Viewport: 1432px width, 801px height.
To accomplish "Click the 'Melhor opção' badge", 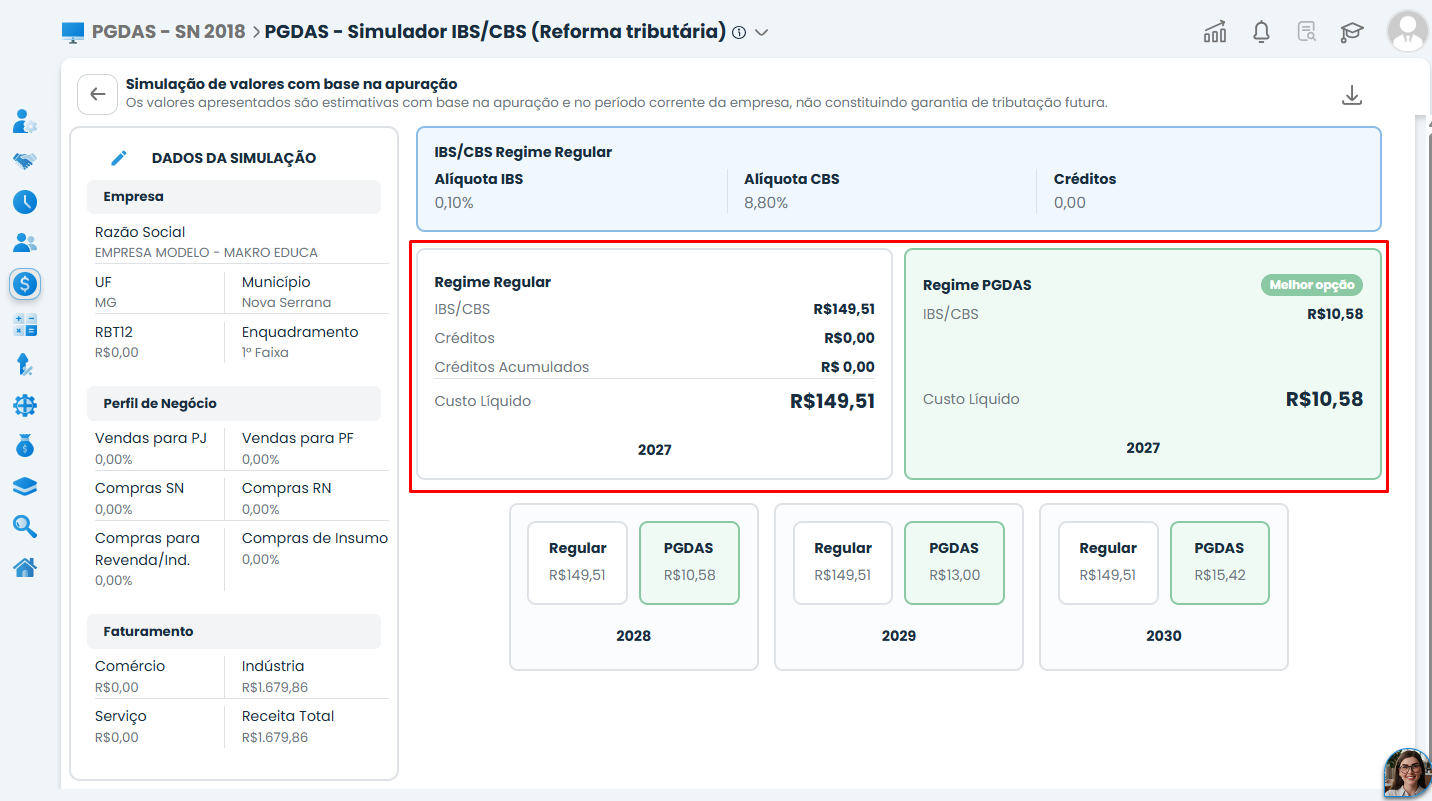I will click(x=1312, y=285).
